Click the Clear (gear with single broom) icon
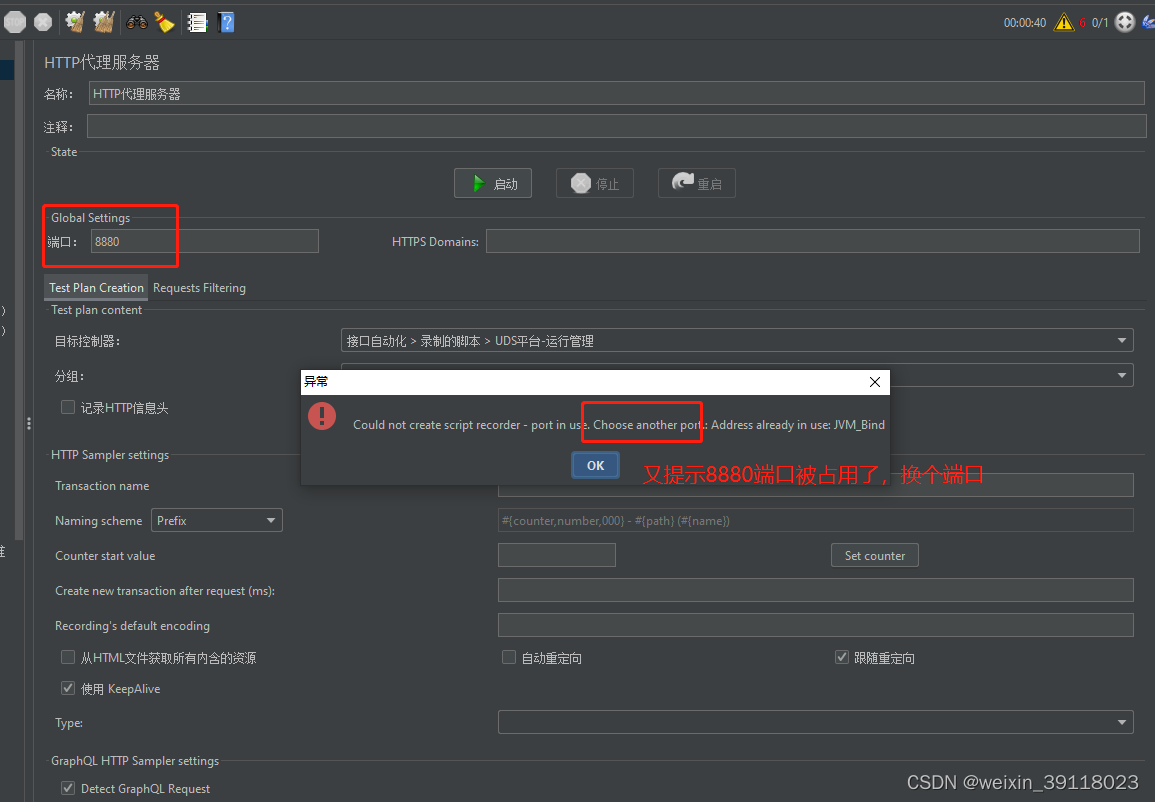Screen dimensions: 1155x802 tap(74, 22)
